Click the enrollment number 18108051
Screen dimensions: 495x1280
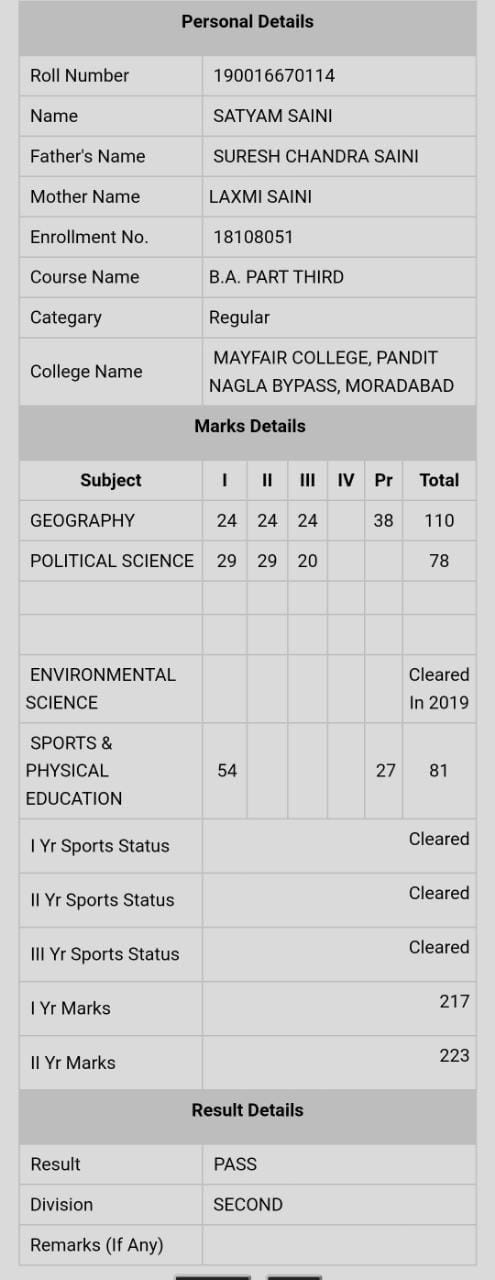(253, 237)
